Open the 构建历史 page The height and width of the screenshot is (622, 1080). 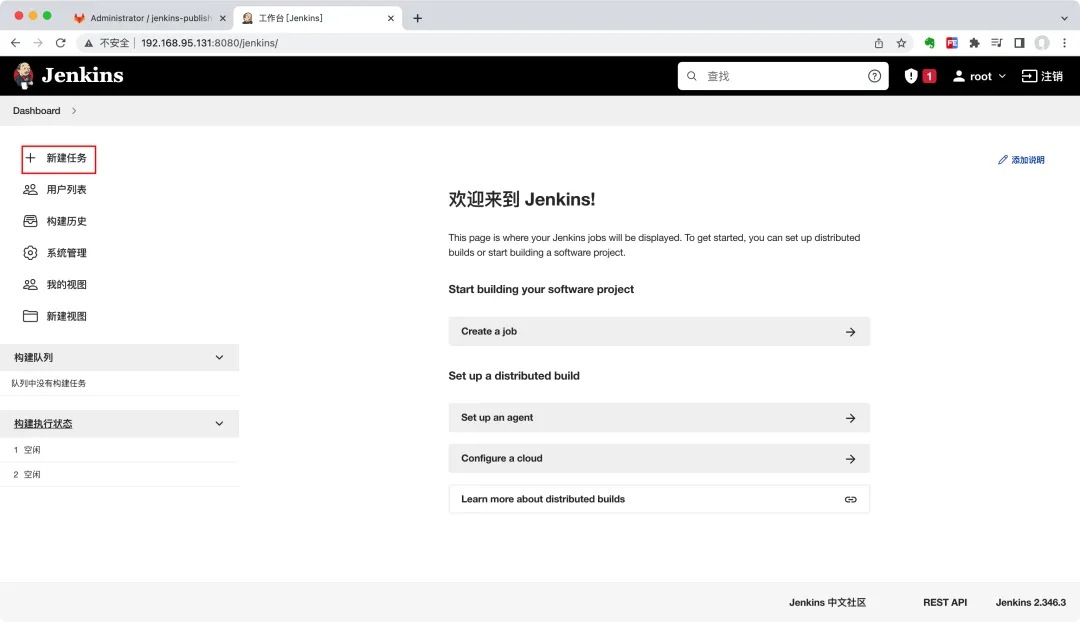click(x=55, y=221)
